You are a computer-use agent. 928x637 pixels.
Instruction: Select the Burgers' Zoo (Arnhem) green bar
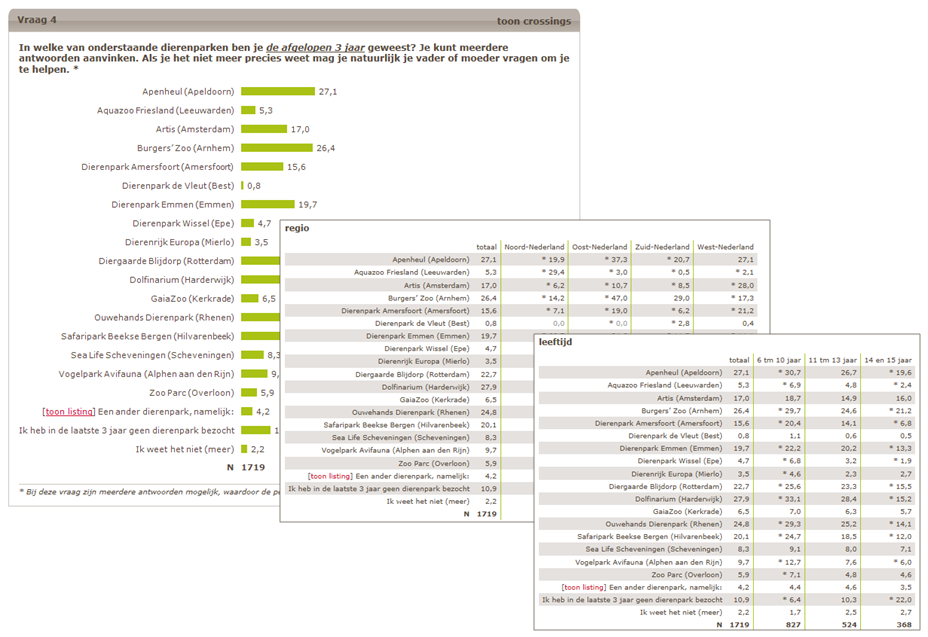(x=276, y=148)
